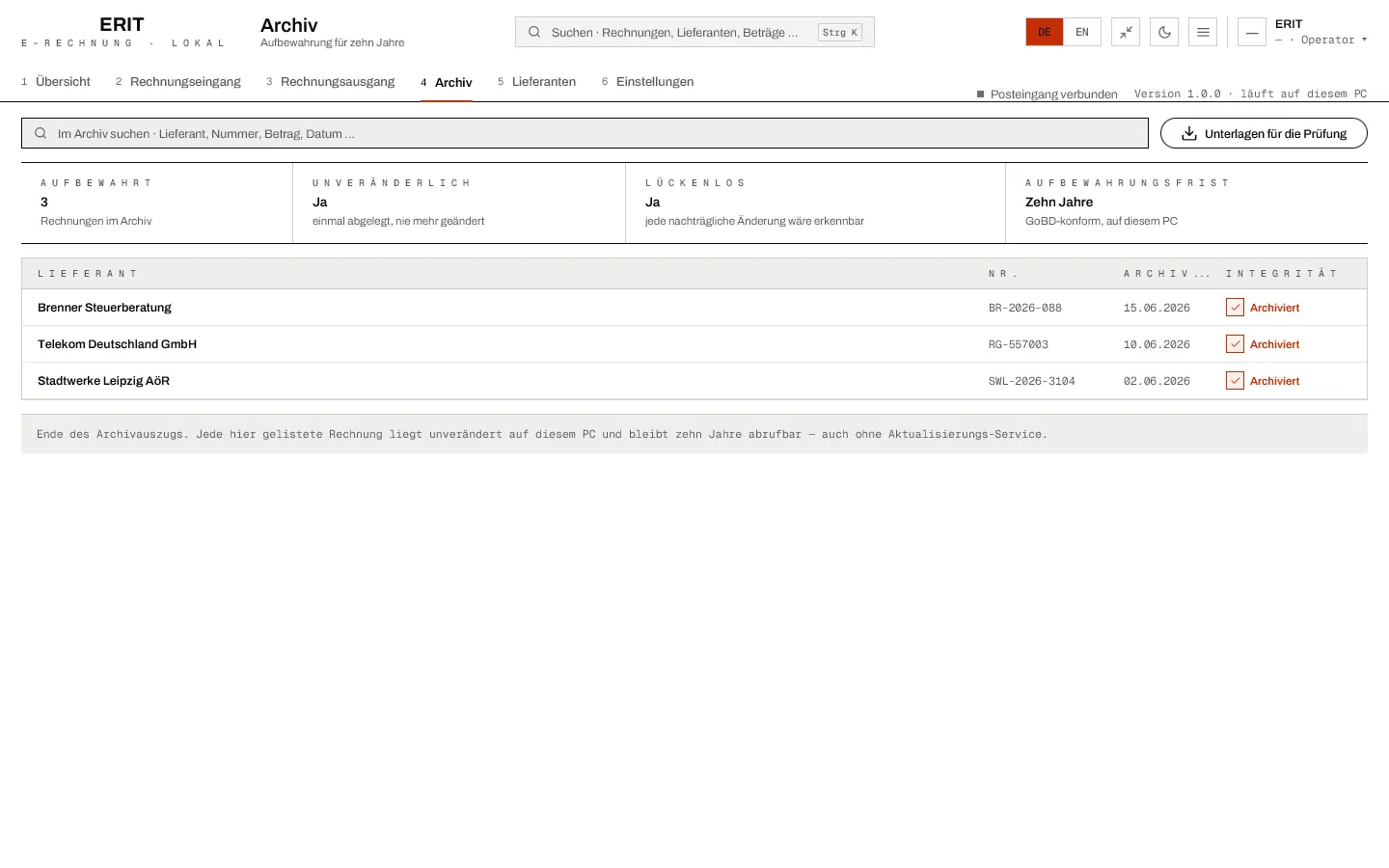Click the Aufbewahrt count of 3 invoices
Image resolution: width=1389 pixels, height=868 pixels.
click(44, 202)
